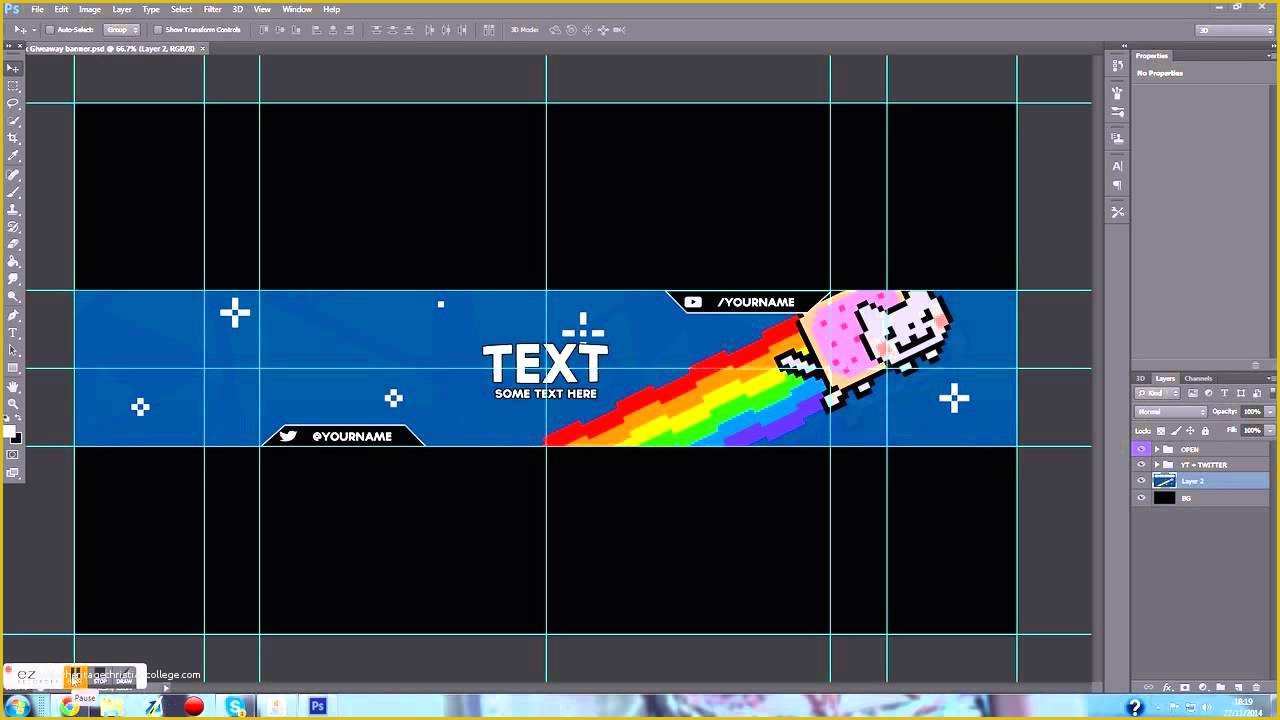
Task: Select the Move tool in the toolbox
Action: [13, 68]
